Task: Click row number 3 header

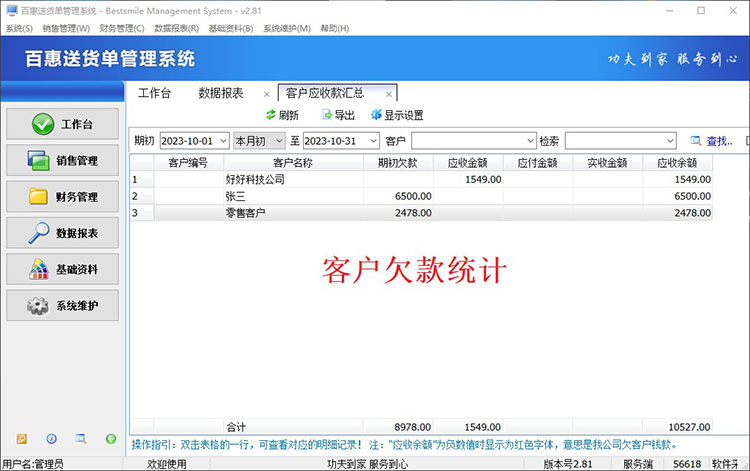Action: coord(142,213)
